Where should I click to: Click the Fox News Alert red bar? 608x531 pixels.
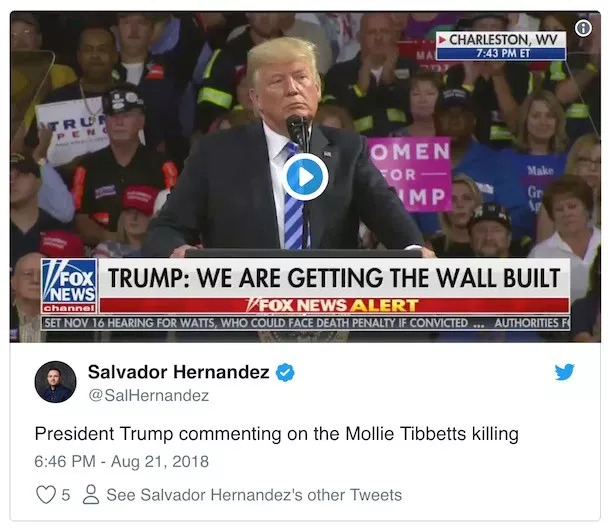point(334,305)
